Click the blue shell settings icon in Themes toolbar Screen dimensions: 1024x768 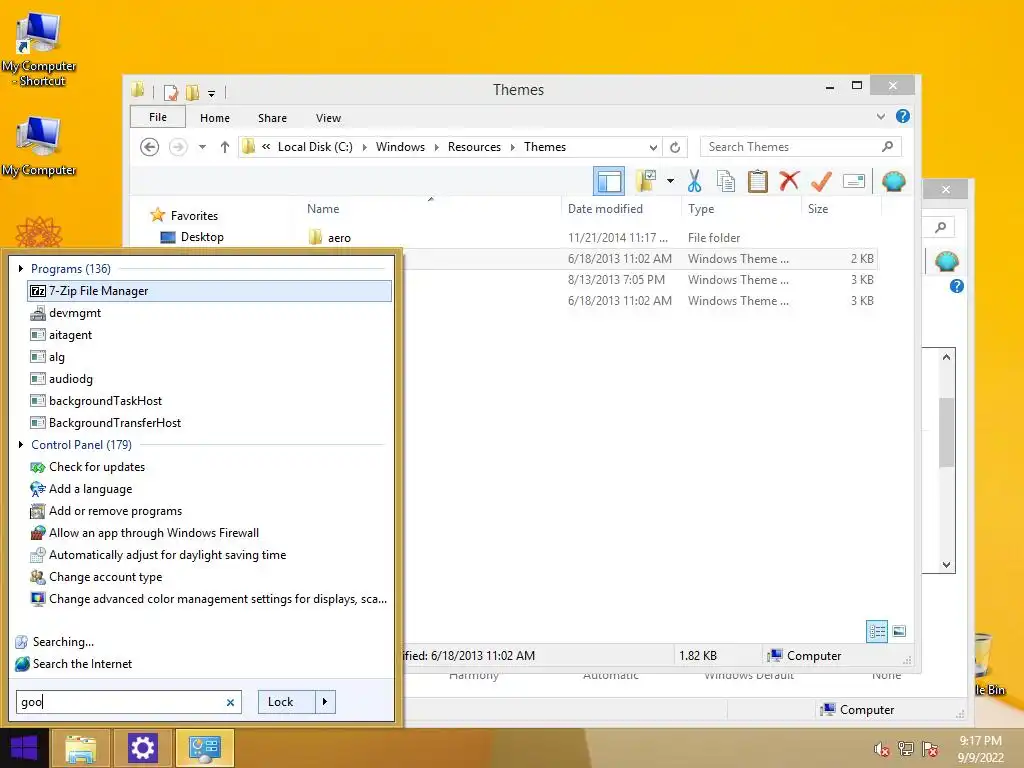893,181
